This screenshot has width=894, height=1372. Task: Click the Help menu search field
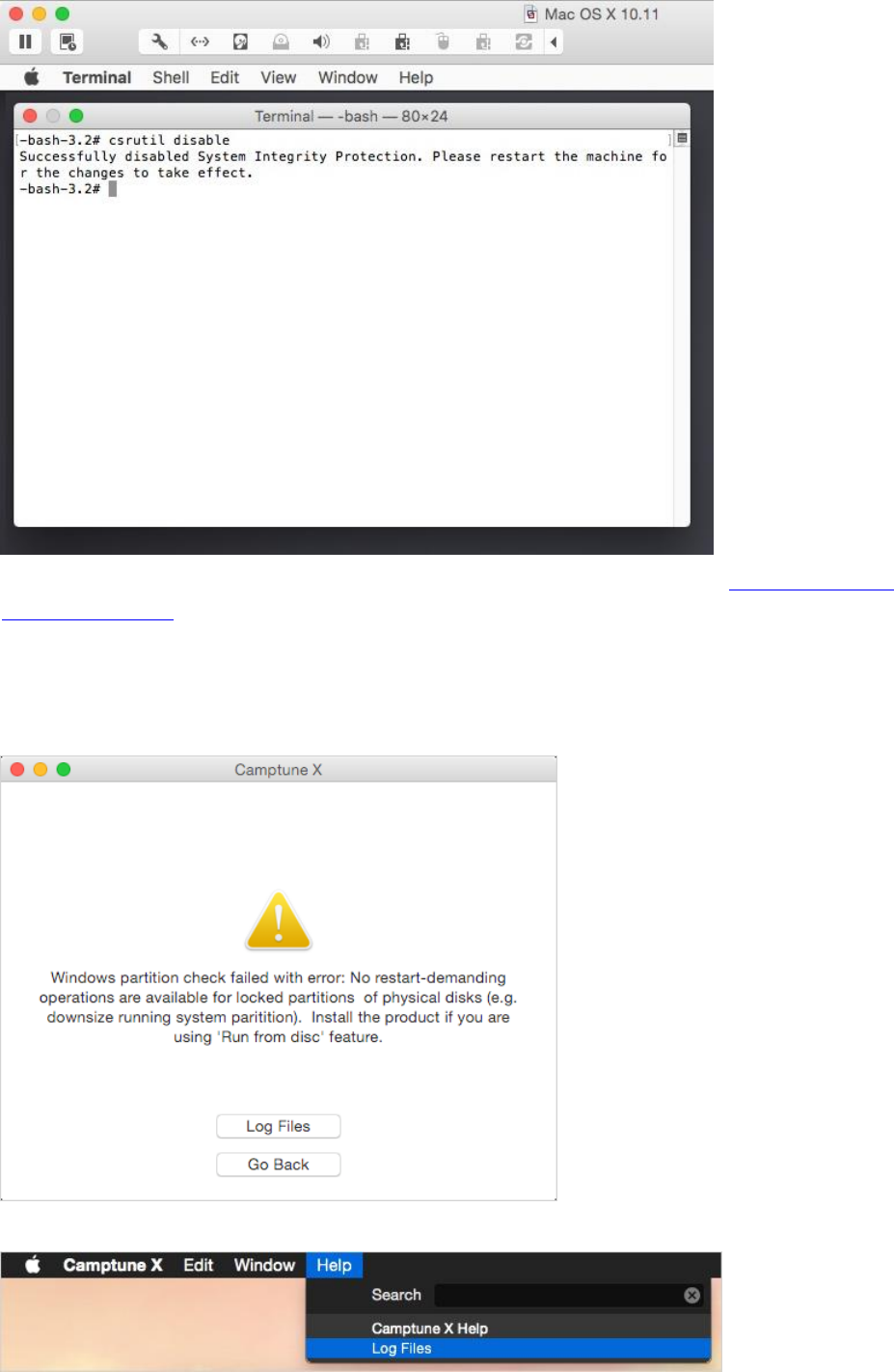point(569,1295)
